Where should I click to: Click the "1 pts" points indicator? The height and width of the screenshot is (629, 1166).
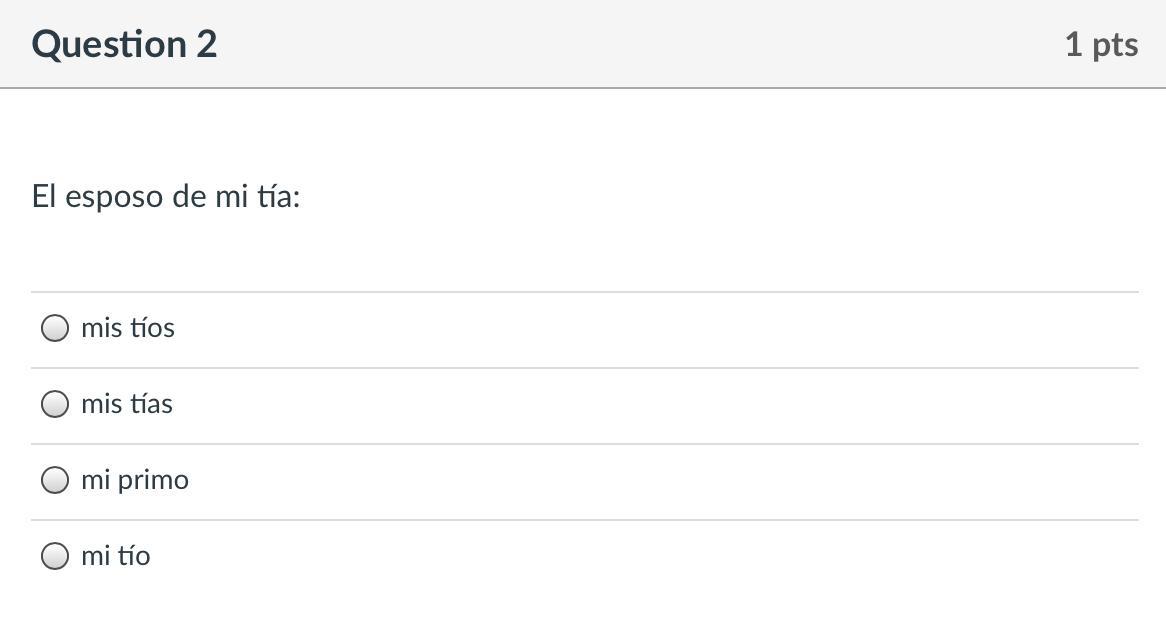click(1100, 44)
